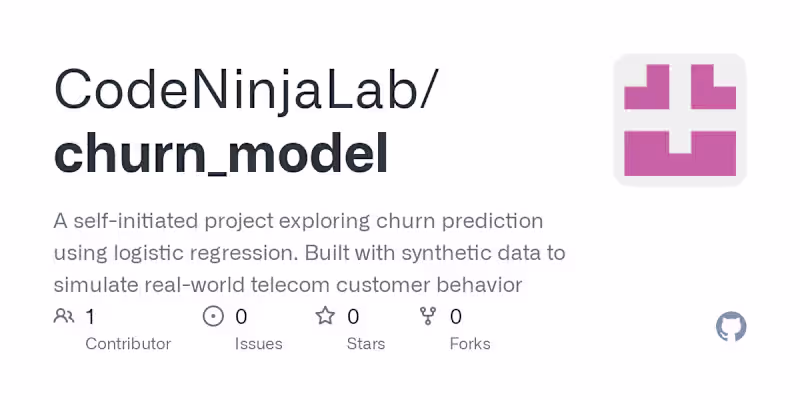Open the CodeNinjaLab owner name
The width and height of the screenshot is (800, 400).
pyautogui.click(x=245, y=90)
